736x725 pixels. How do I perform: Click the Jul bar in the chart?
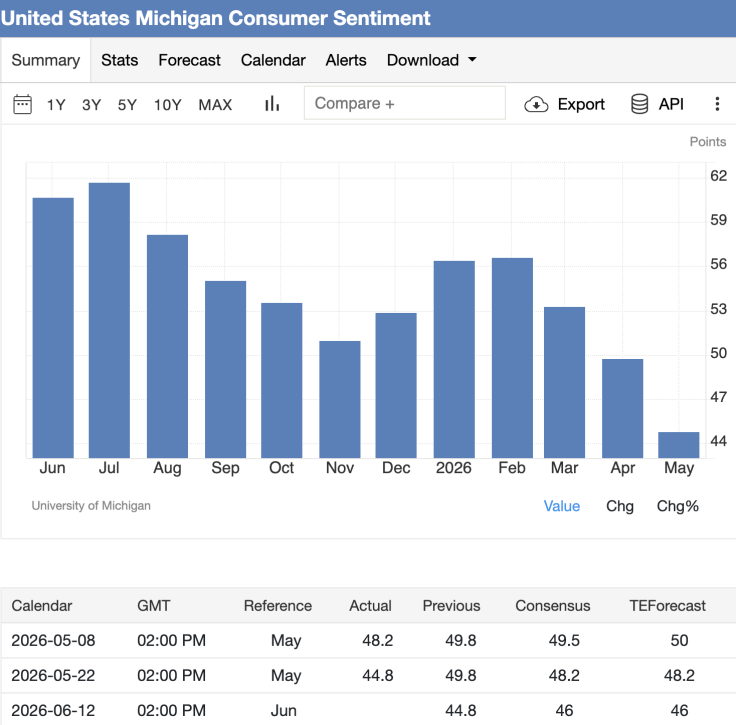click(x=109, y=320)
